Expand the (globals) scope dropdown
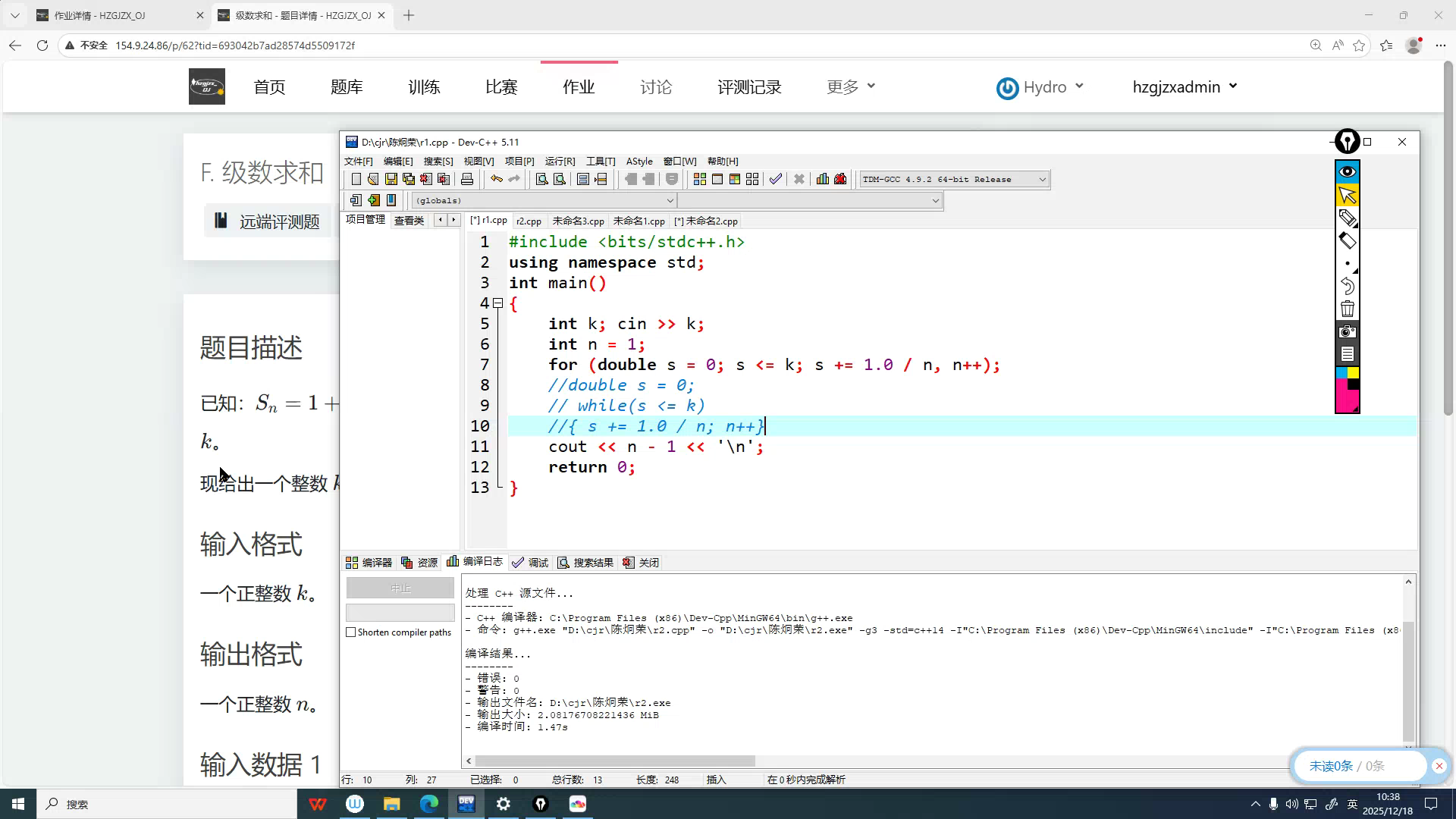1456x819 pixels. [x=670, y=200]
